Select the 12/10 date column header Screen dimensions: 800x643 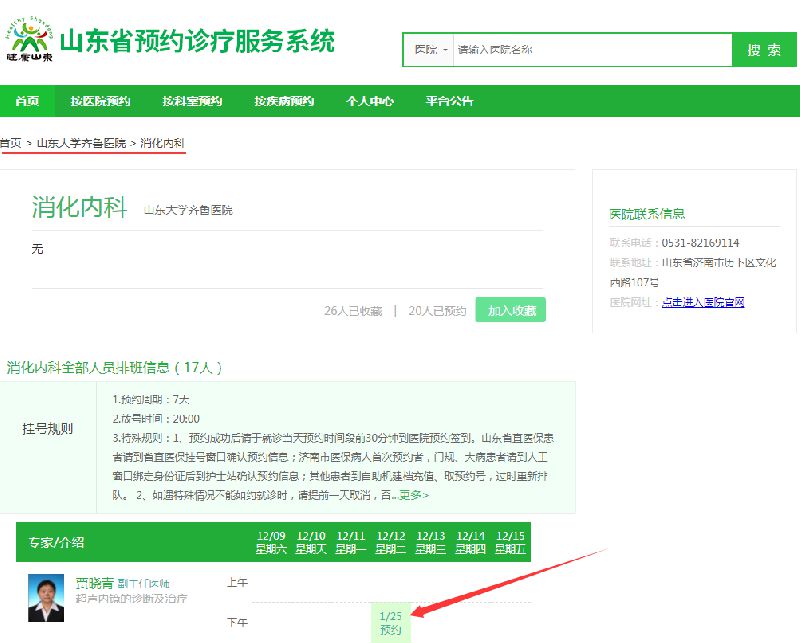(311, 542)
